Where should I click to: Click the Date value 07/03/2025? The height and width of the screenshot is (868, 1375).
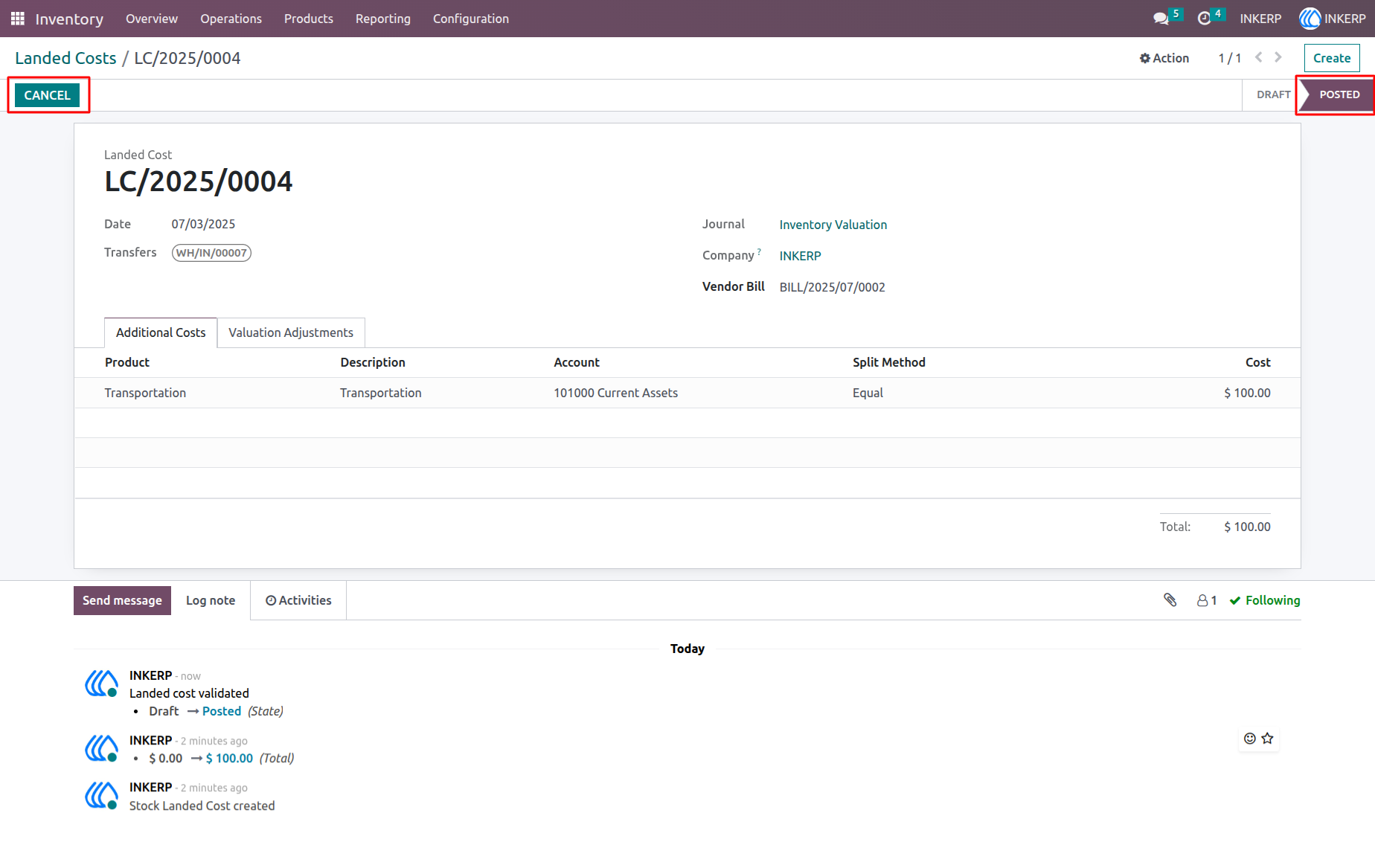[203, 224]
